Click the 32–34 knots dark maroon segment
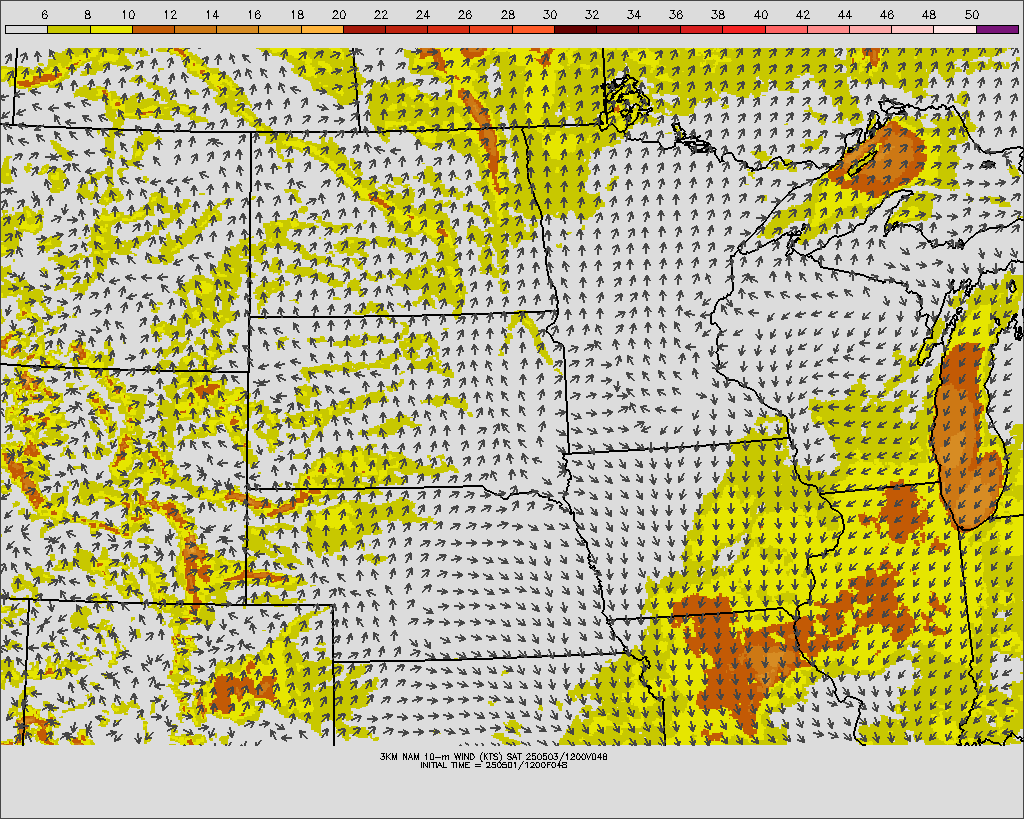This screenshot has width=1024, height=819. pyautogui.click(x=618, y=29)
